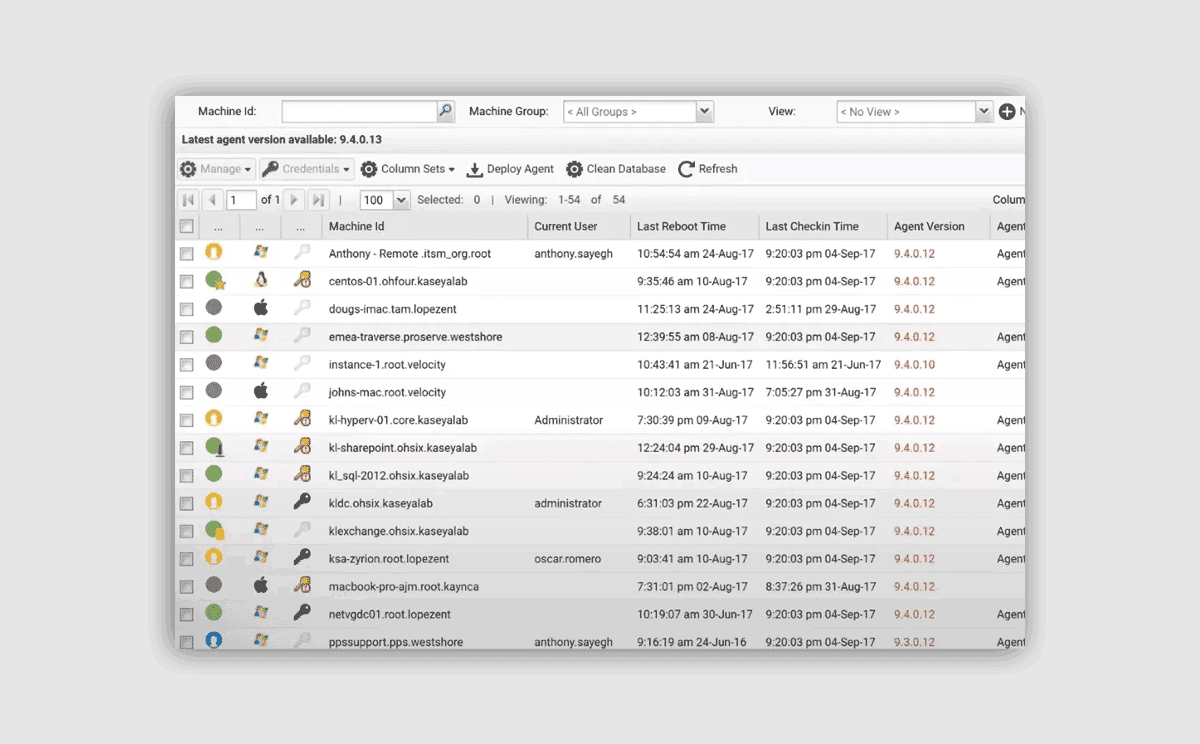Image resolution: width=1200 pixels, height=744 pixels.
Task: Click the credential icon for centos-01 row
Action: coord(302,280)
